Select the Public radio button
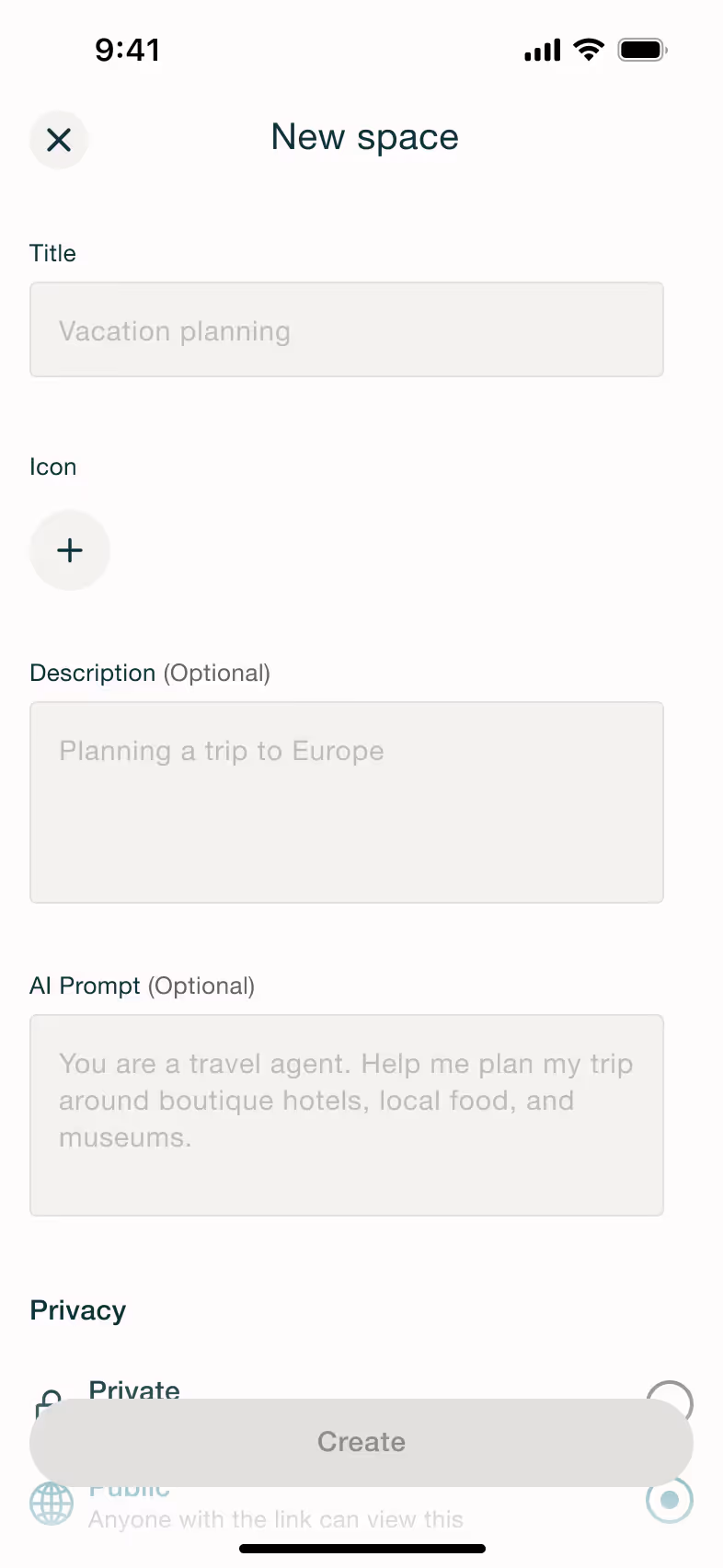 tap(670, 1502)
